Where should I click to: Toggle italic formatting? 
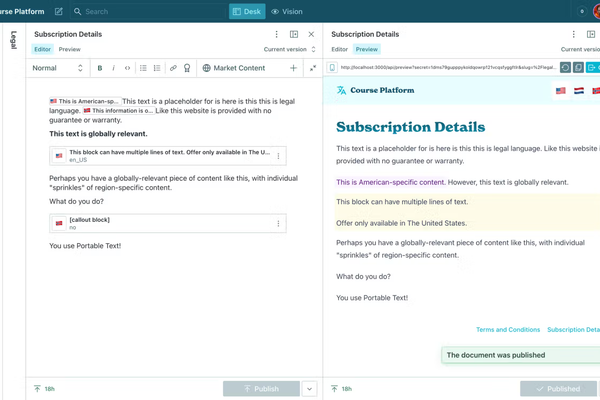pyautogui.click(x=113, y=68)
